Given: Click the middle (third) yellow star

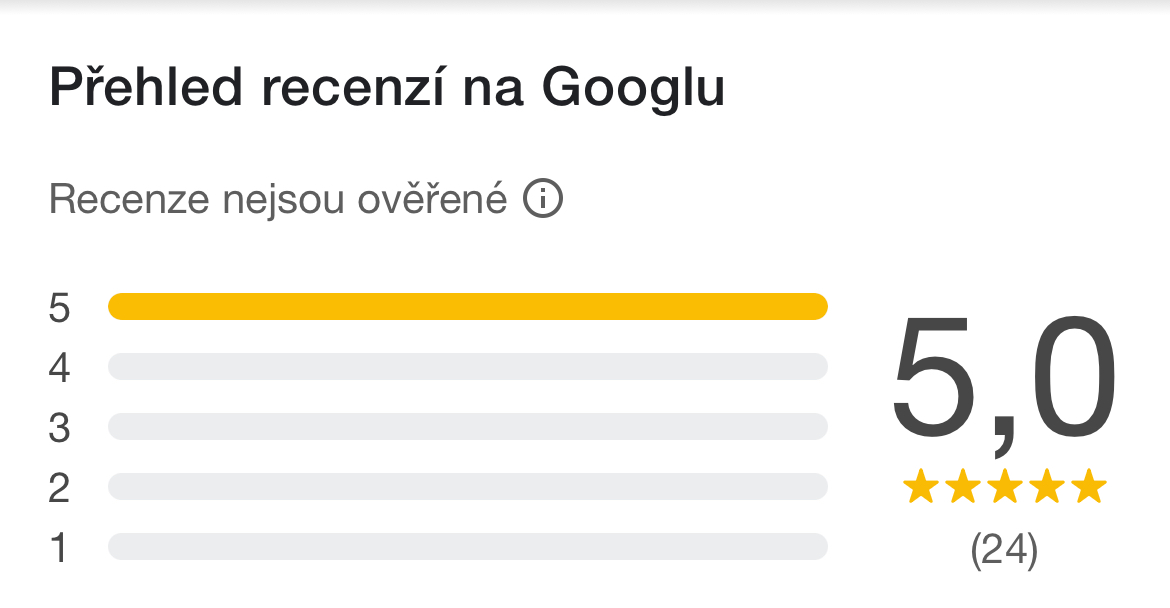Looking at the screenshot, I should coord(1004,488).
